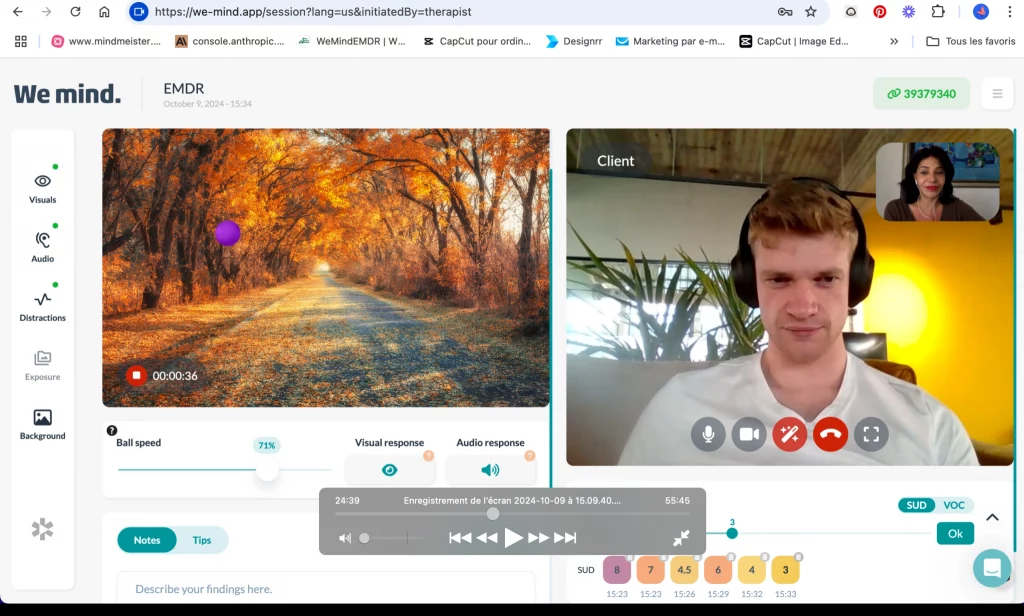
Task: Click the Ok button for SUD score
Action: coord(955,533)
